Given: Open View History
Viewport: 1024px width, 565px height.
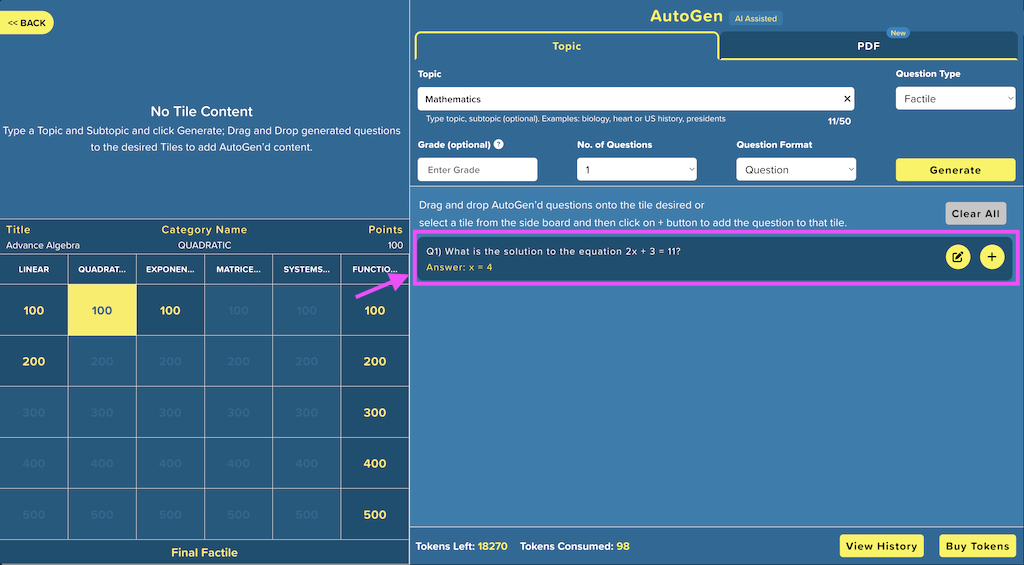Looking at the screenshot, I should click(881, 546).
